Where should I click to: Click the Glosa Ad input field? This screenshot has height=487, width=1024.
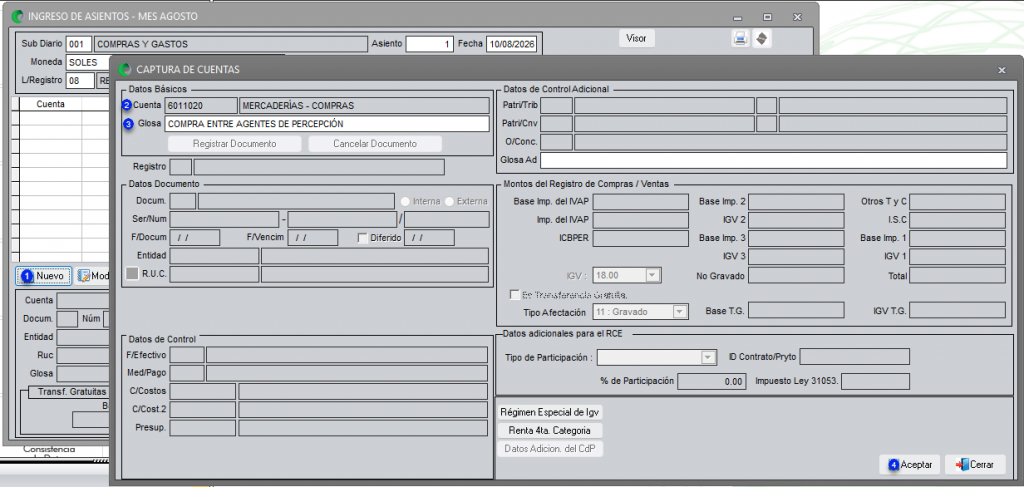773,161
